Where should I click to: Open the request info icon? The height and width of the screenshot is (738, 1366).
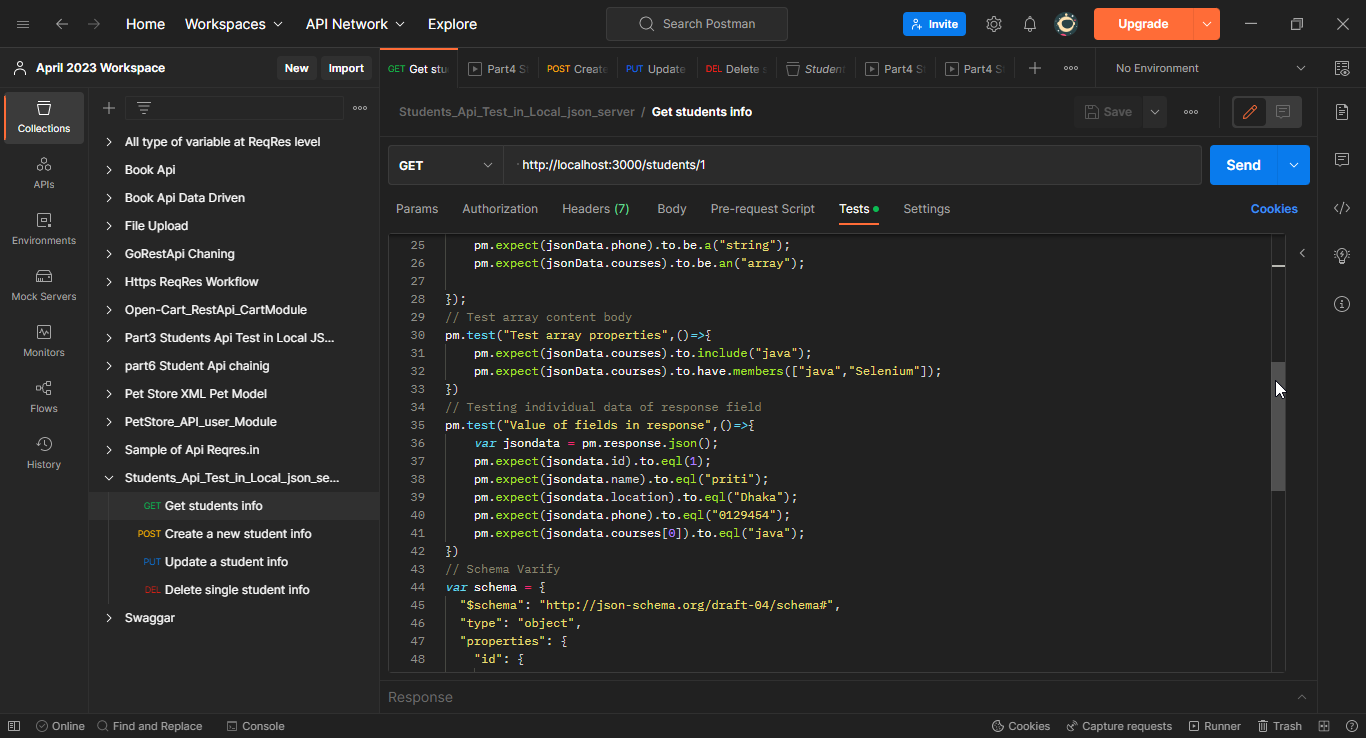click(1342, 304)
